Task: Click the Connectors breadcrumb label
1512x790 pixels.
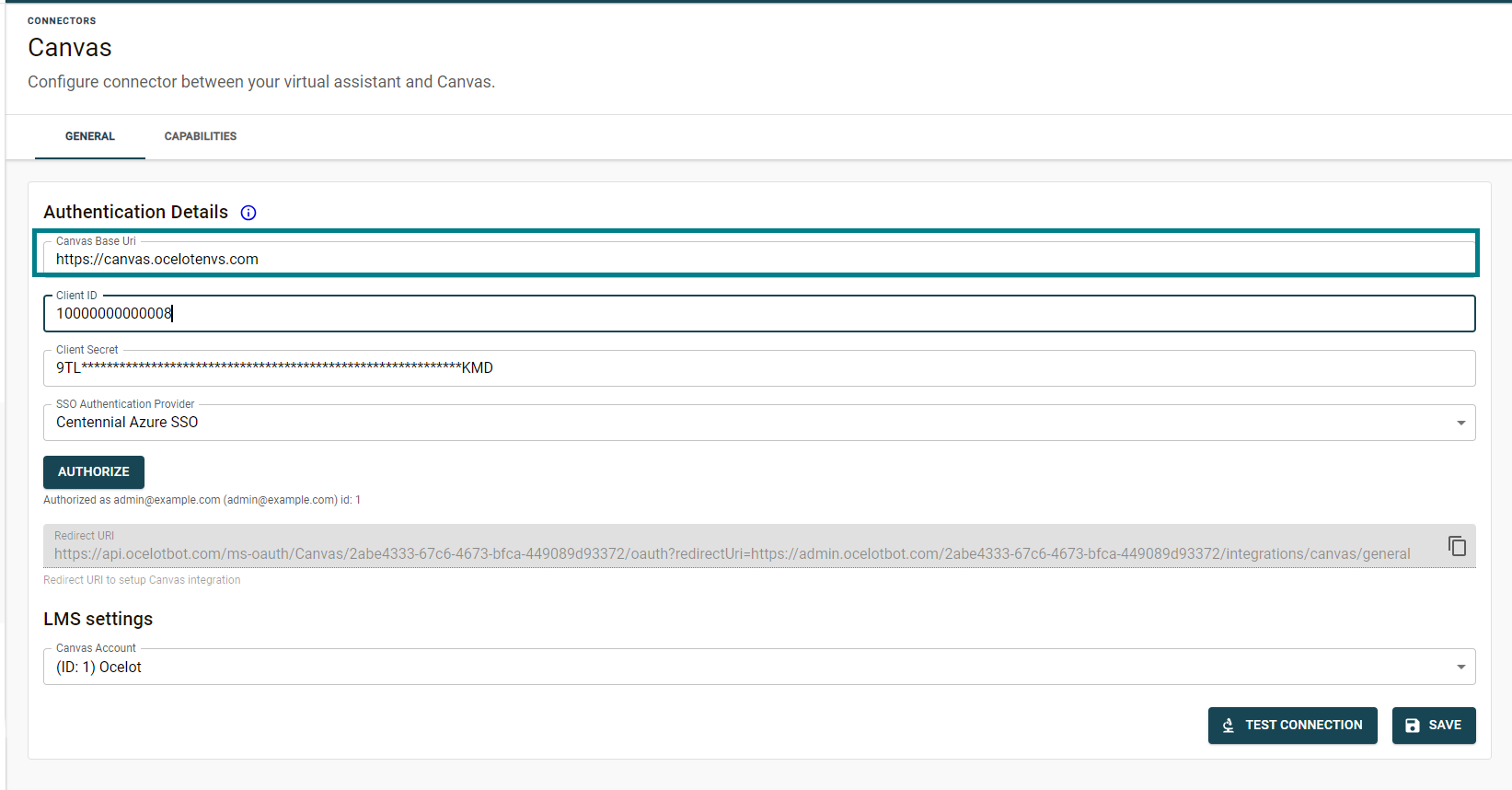Action: [62, 20]
